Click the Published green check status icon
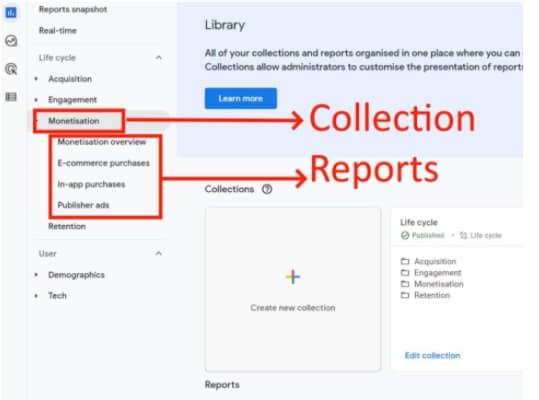This screenshot has width=539, height=400. click(405, 235)
